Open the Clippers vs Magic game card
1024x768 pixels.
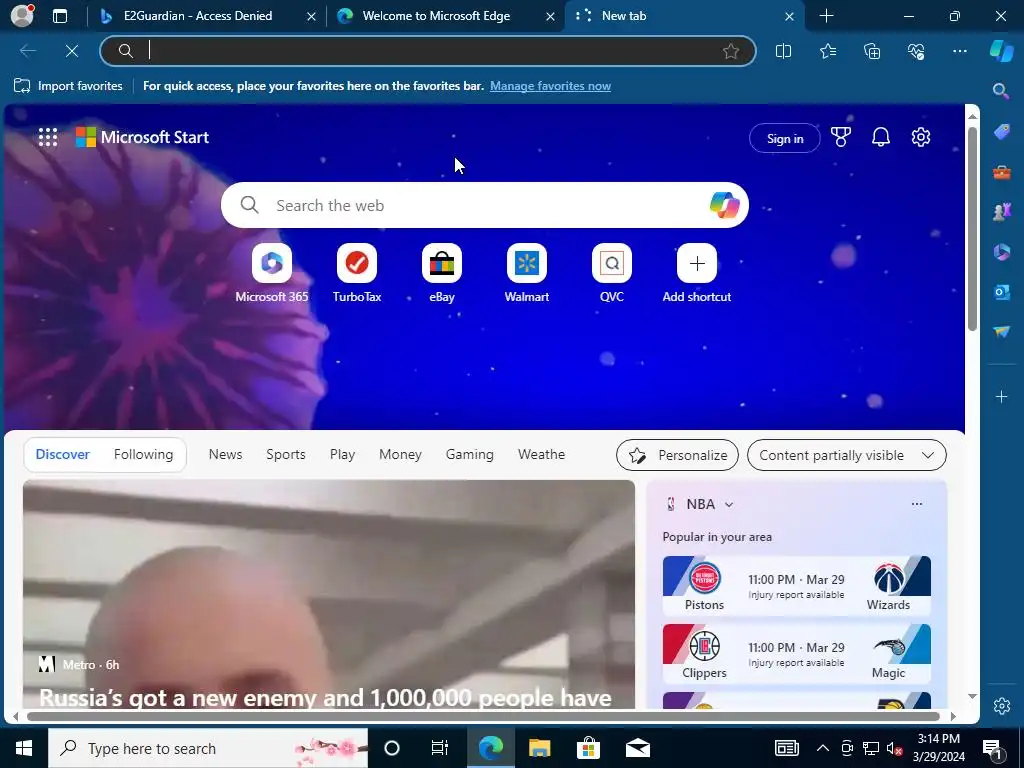pos(796,654)
